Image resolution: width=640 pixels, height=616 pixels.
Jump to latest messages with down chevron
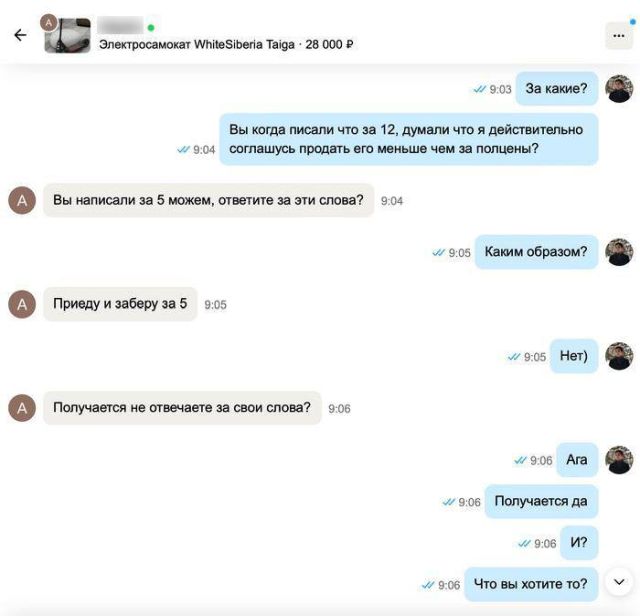[619, 582]
